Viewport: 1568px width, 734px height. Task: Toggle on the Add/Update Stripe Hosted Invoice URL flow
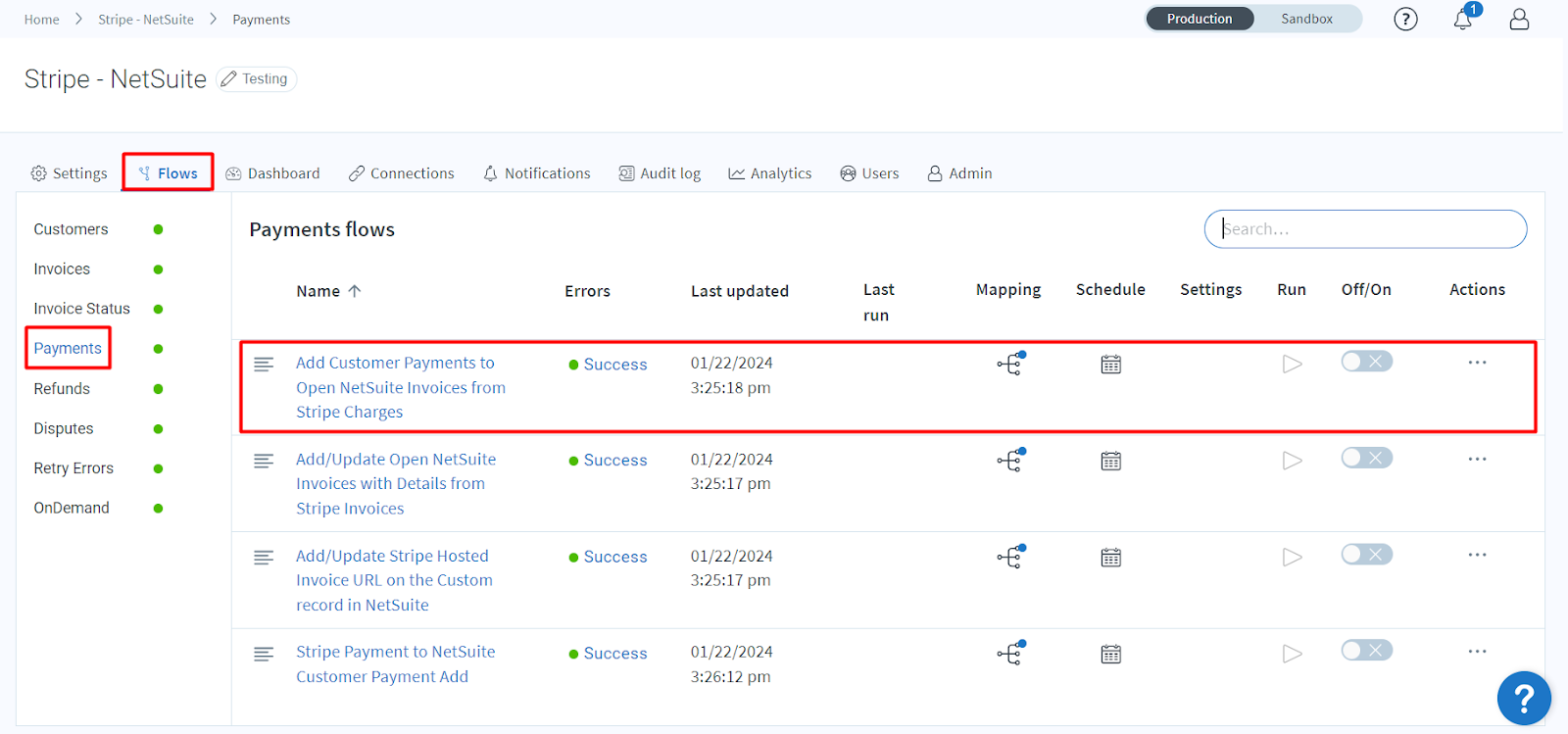[x=1367, y=555]
